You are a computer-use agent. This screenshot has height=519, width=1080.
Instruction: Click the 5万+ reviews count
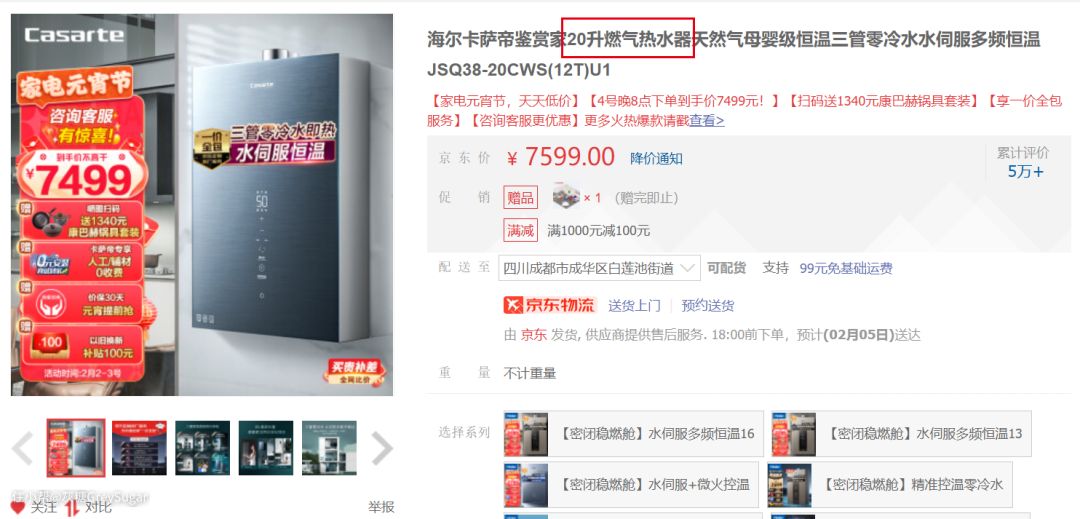click(1025, 172)
